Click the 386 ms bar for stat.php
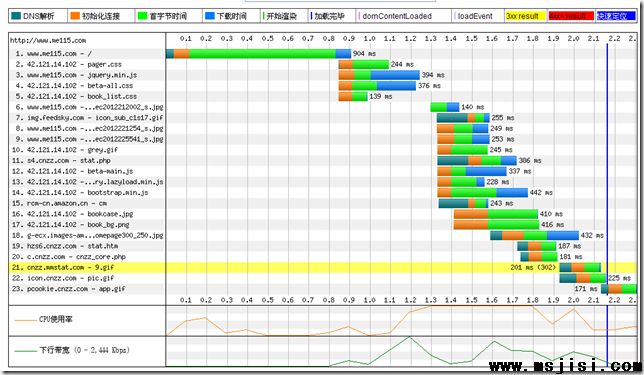 [x=477, y=160]
